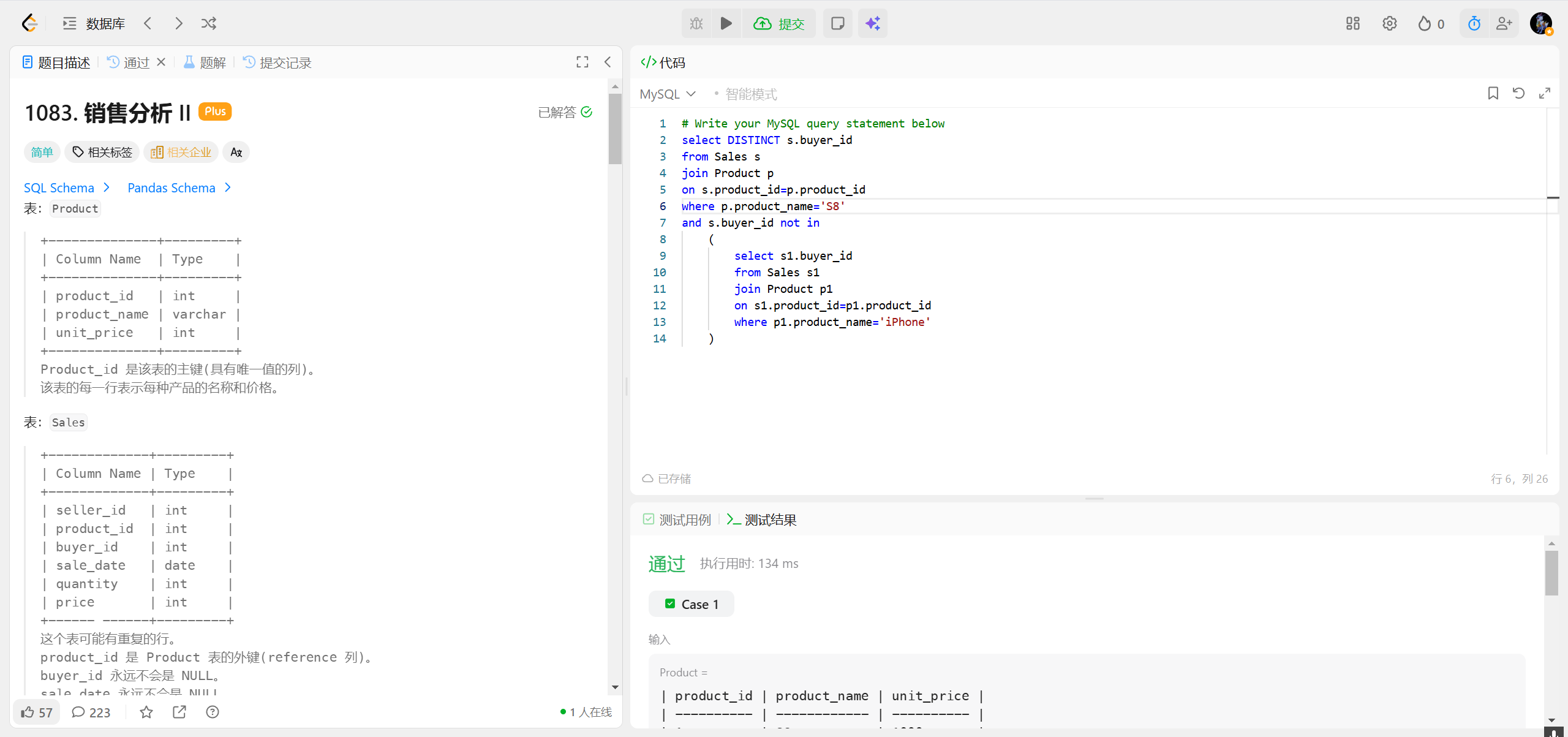
Task: Star this problem as favorite
Action: [146, 712]
